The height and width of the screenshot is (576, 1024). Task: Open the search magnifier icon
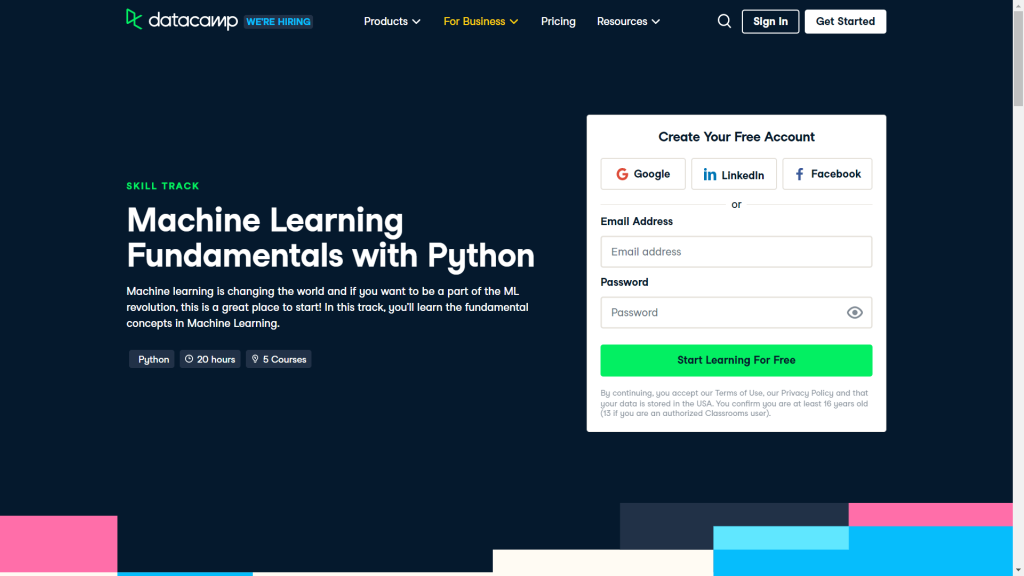coord(724,22)
